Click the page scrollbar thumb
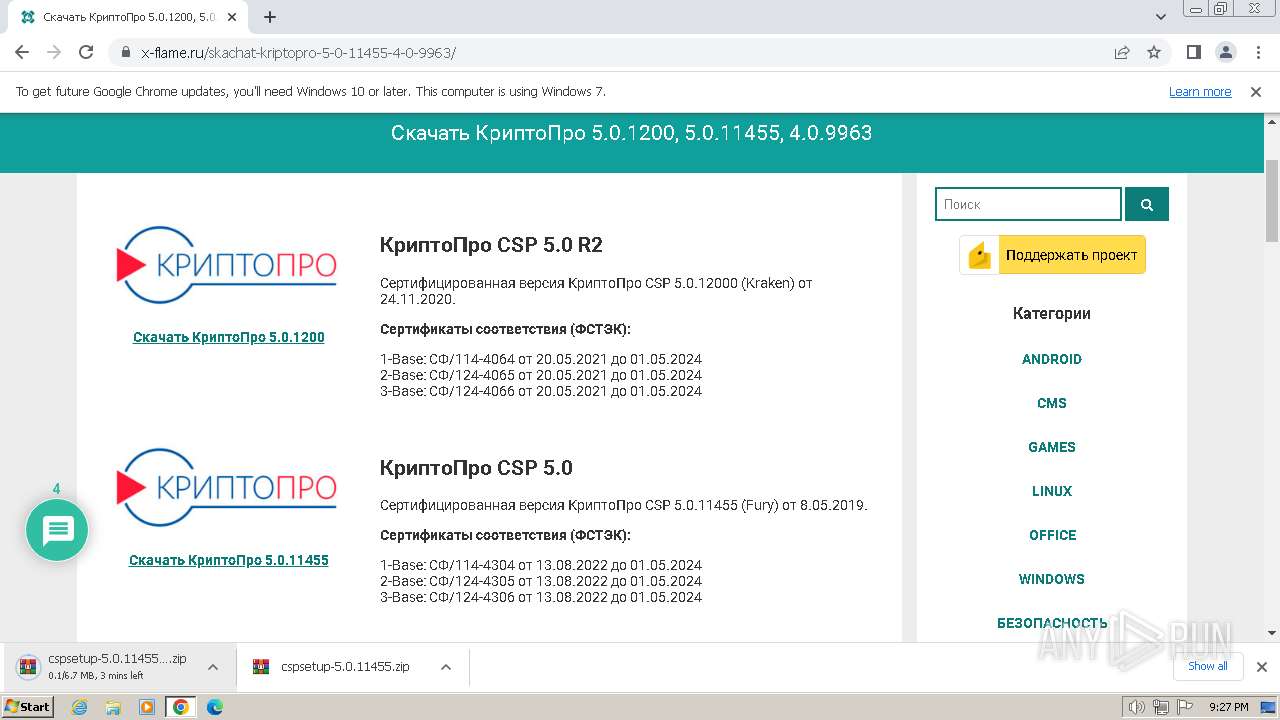This screenshot has height=720, width=1280. tap(1272, 200)
